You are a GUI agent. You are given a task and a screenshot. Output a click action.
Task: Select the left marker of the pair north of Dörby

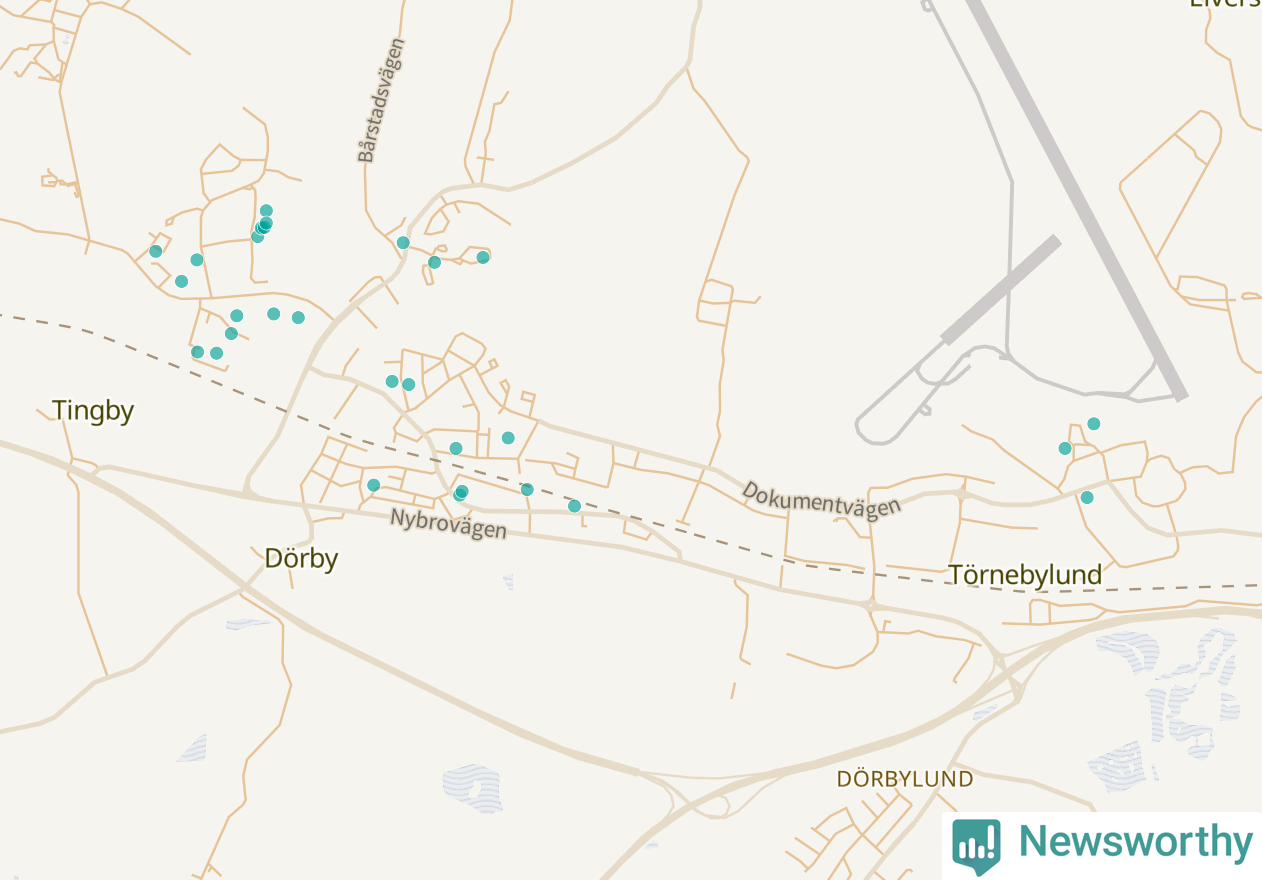pyautogui.click(x=392, y=381)
